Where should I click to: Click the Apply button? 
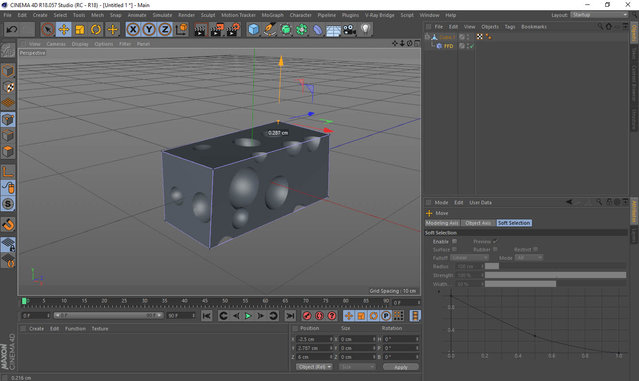(x=401, y=367)
